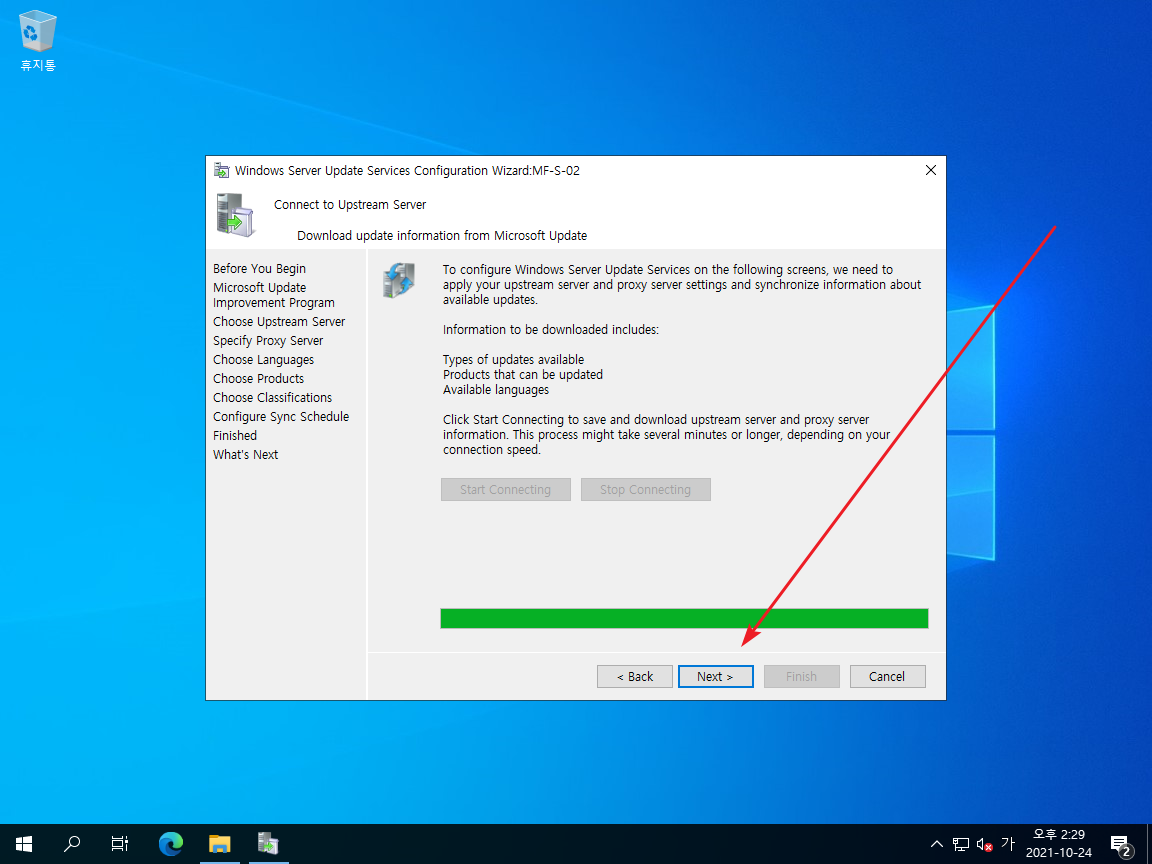The height and width of the screenshot is (864, 1152).
Task: Click the taskbar clock and date
Action: coord(1059,843)
